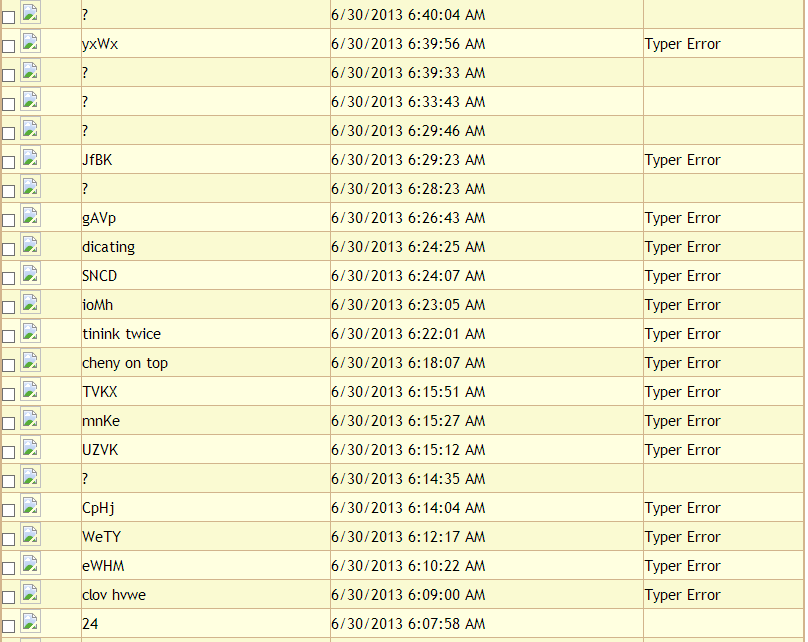This screenshot has width=808, height=642.
Task: Enable the checkbox beside WeTY
Action: point(9,539)
